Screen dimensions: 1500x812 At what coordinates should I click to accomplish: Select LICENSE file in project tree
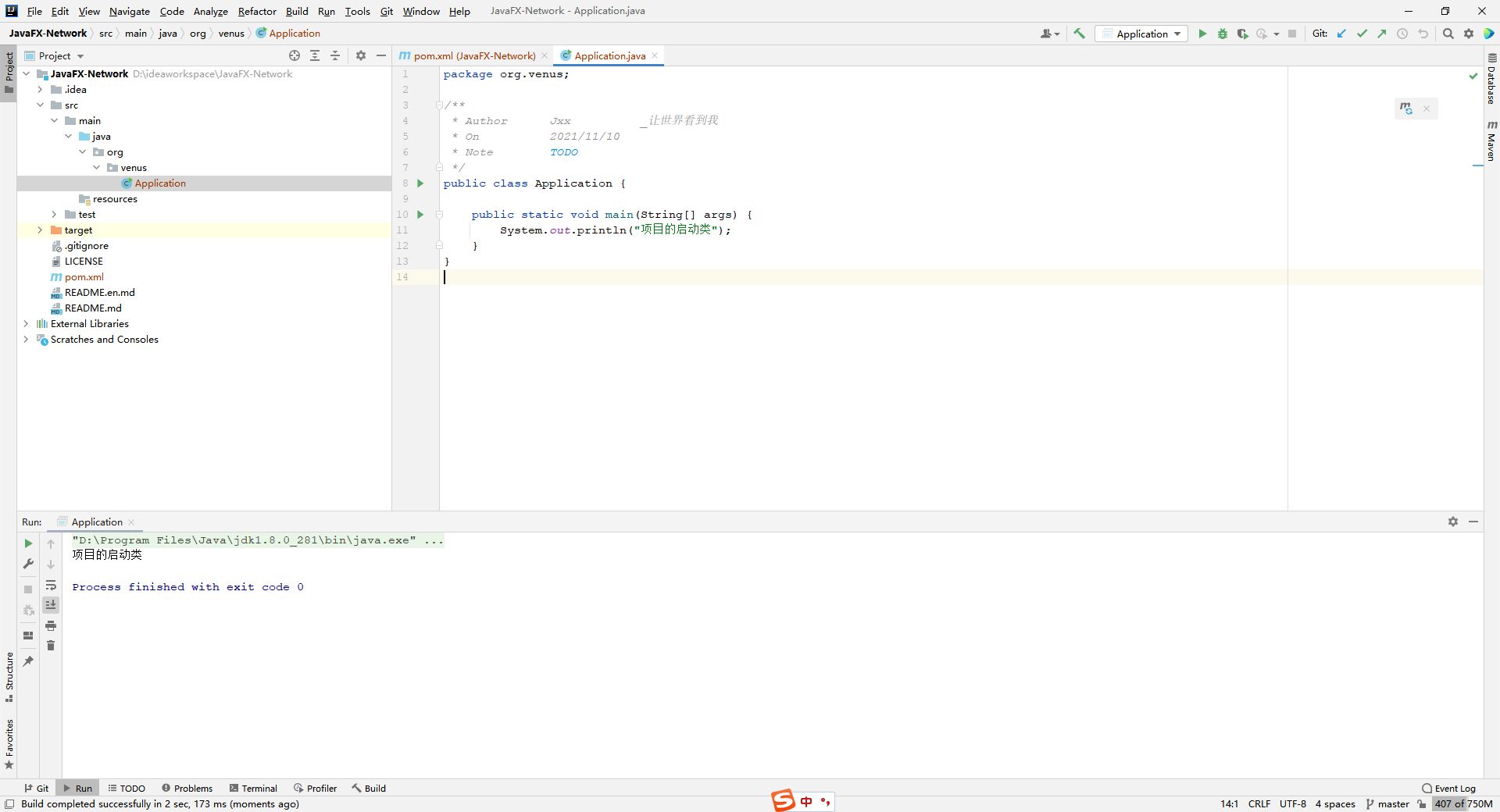84,262
